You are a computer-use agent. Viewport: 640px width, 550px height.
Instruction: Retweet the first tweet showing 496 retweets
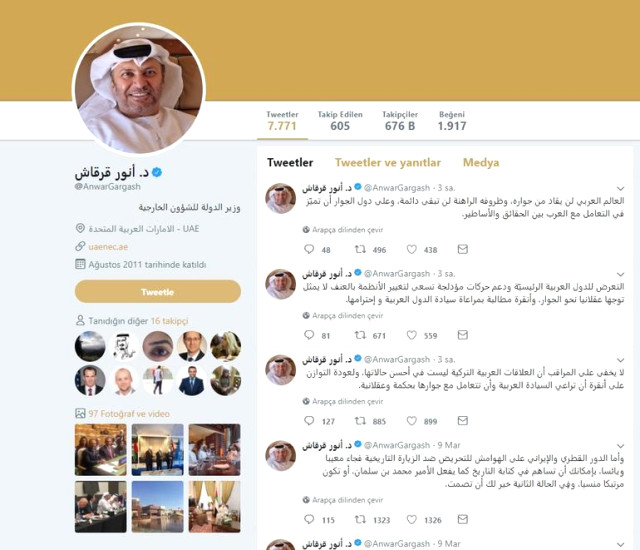[x=360, y=249]
